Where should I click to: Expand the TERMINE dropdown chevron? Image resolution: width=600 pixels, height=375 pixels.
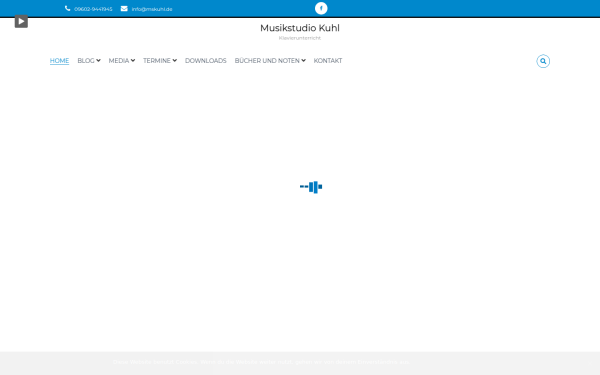point(174,60)
